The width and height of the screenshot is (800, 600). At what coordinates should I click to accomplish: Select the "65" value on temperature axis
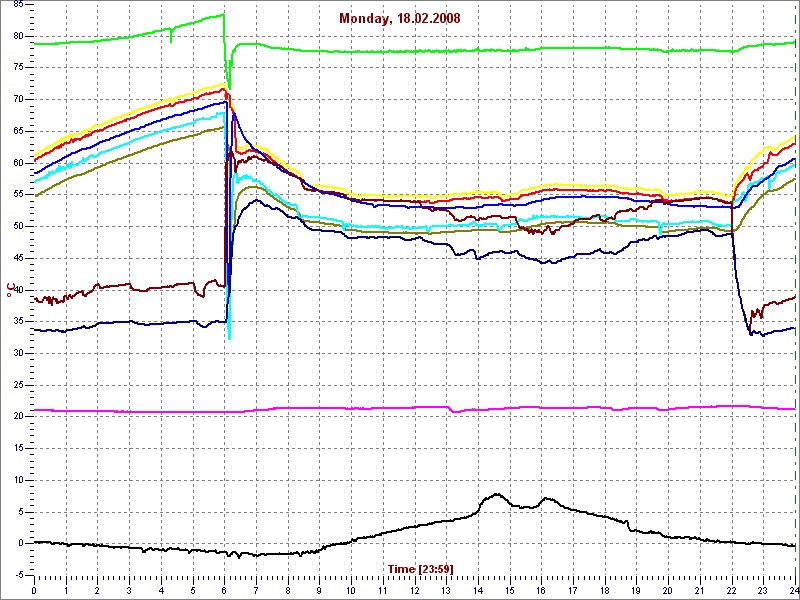tap(18, 132)
